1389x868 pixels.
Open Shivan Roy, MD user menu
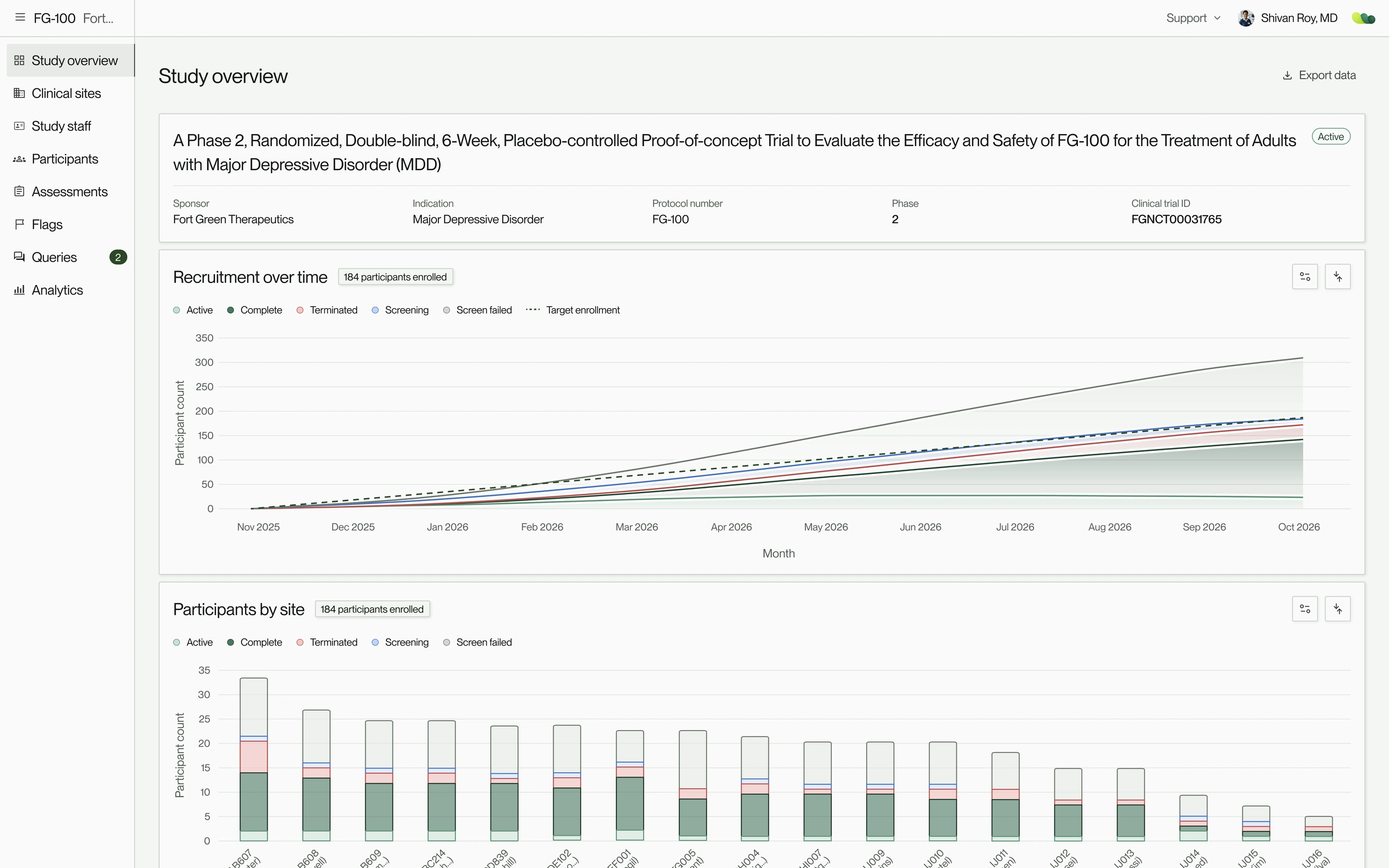click(1288, 18)
